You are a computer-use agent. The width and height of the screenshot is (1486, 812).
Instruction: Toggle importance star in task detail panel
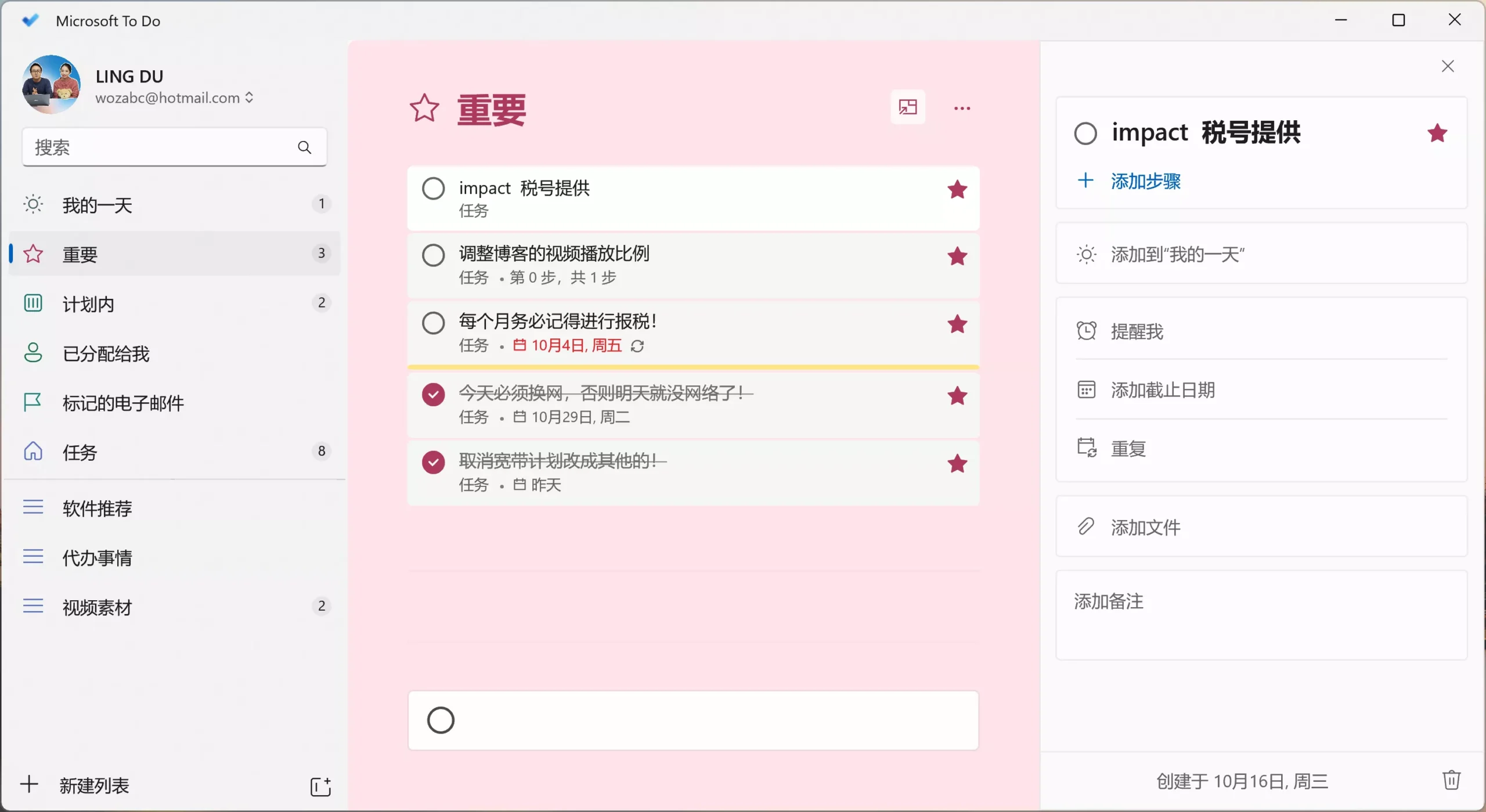tap(1437, 133)
